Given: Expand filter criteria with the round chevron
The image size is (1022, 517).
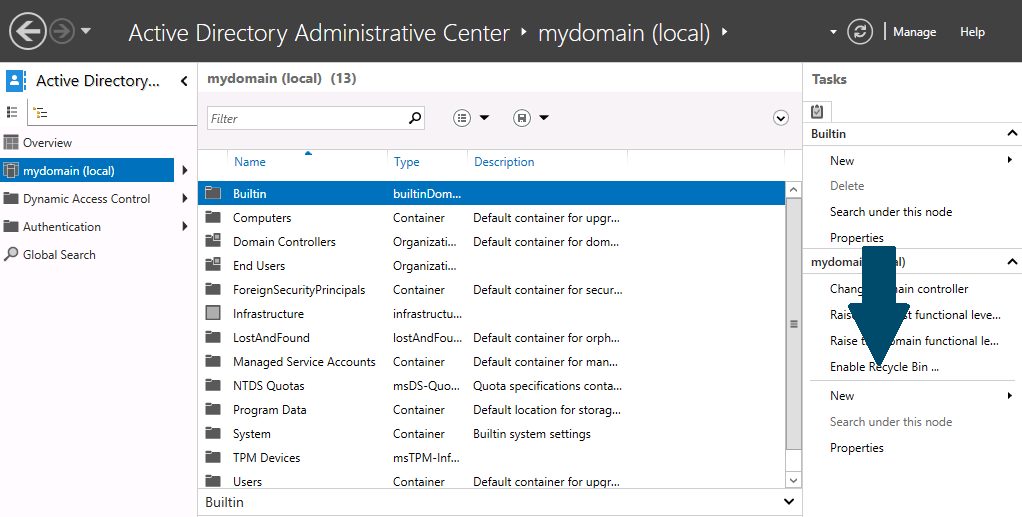Looking at the screenshot, I should tap(781, 118).
